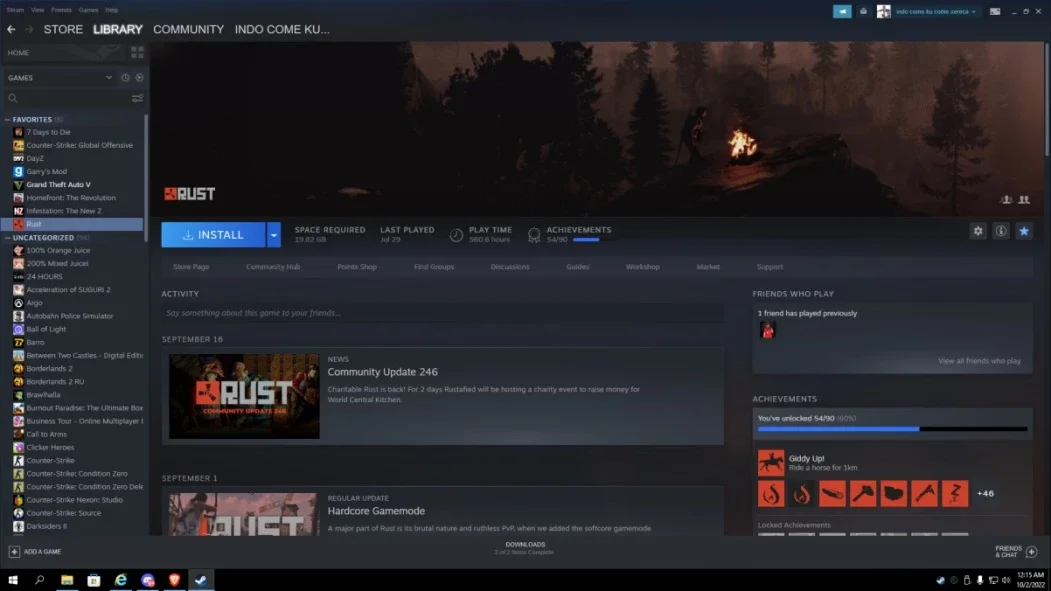Click View all friends who play
The width and height of the screenshot is (1051, 591).
pyautogui.click(x=979, y=361)
